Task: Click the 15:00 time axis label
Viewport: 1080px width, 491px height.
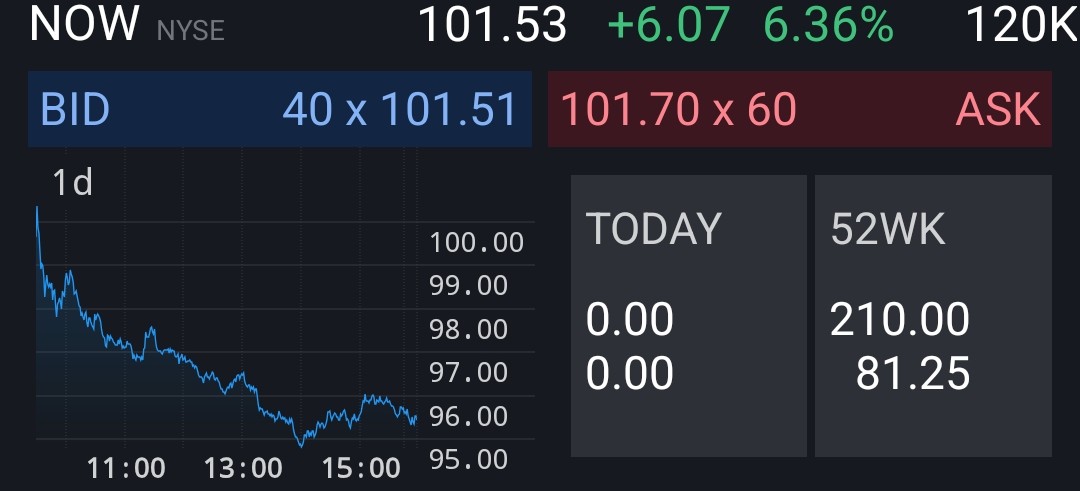Action: [361, 468]
